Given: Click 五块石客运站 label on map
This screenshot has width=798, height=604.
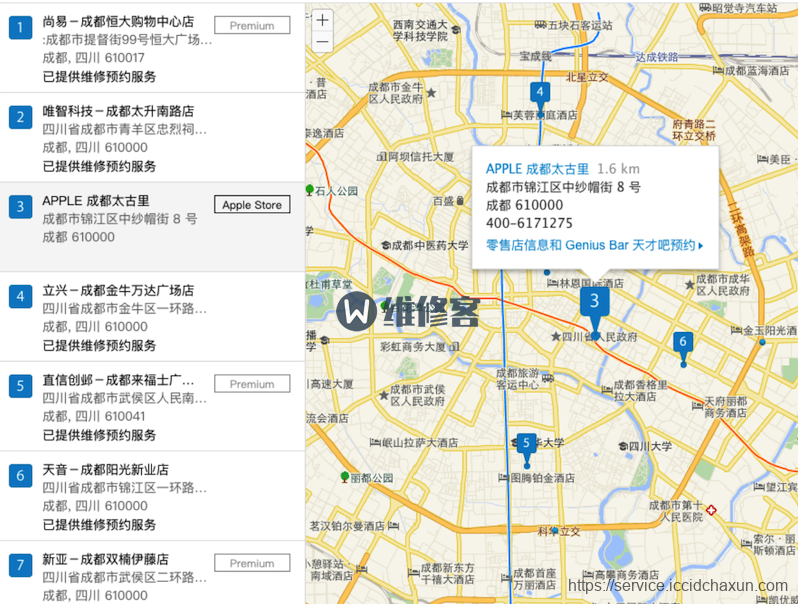Looking at the screenshot, I should (580, 25).
